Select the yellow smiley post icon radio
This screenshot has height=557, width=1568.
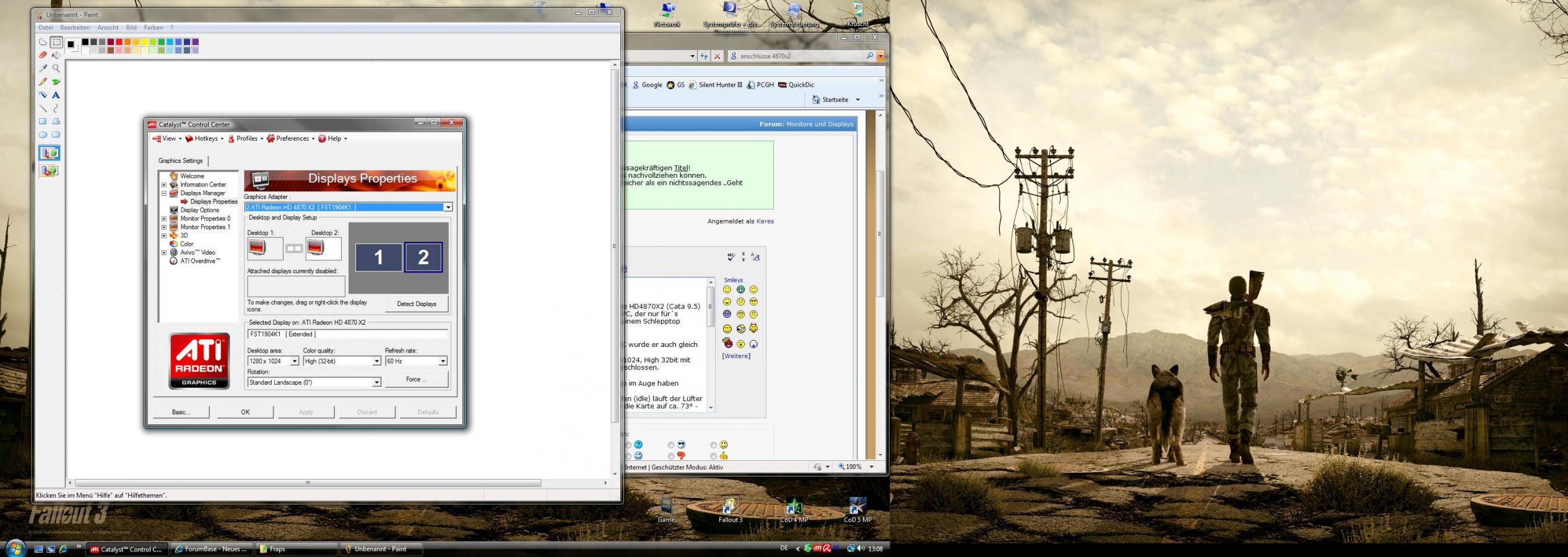pyautogui.click(x=713, y=445)
